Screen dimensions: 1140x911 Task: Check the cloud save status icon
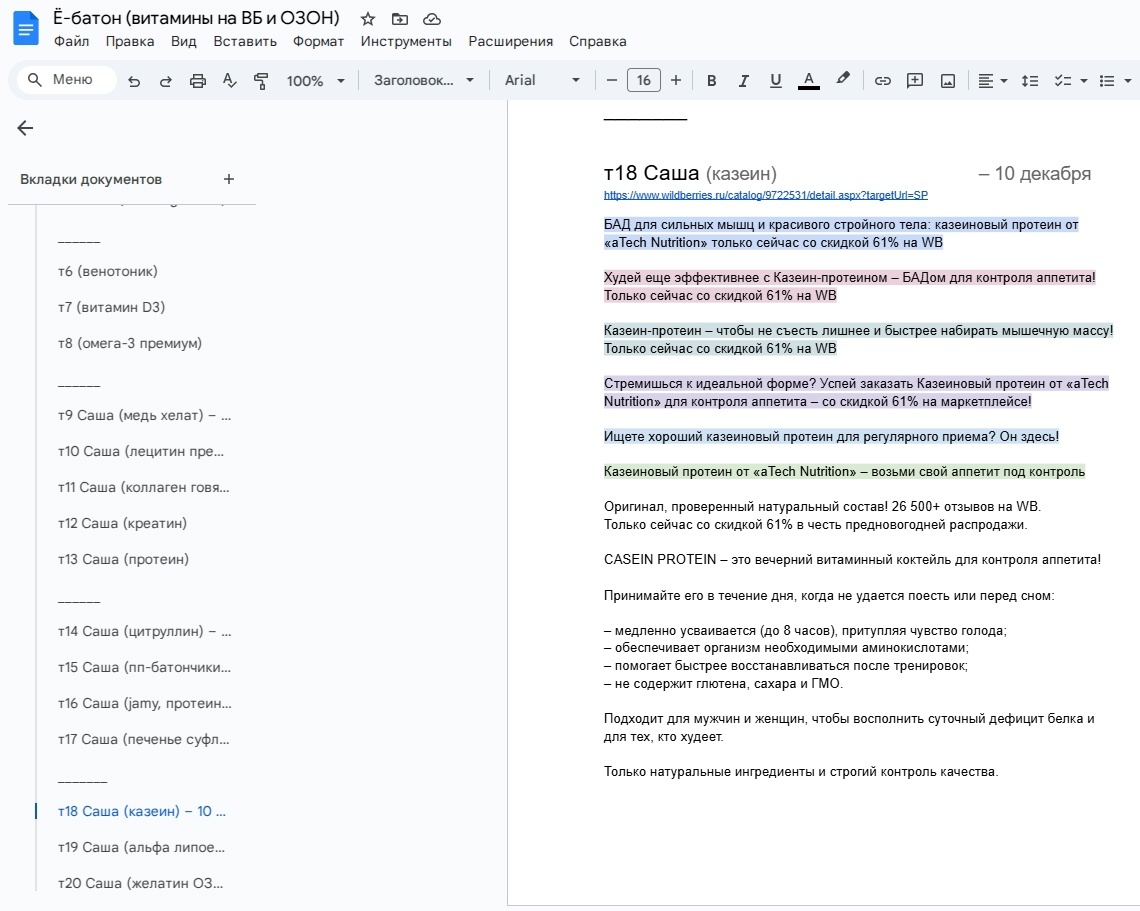coord(432,19)
